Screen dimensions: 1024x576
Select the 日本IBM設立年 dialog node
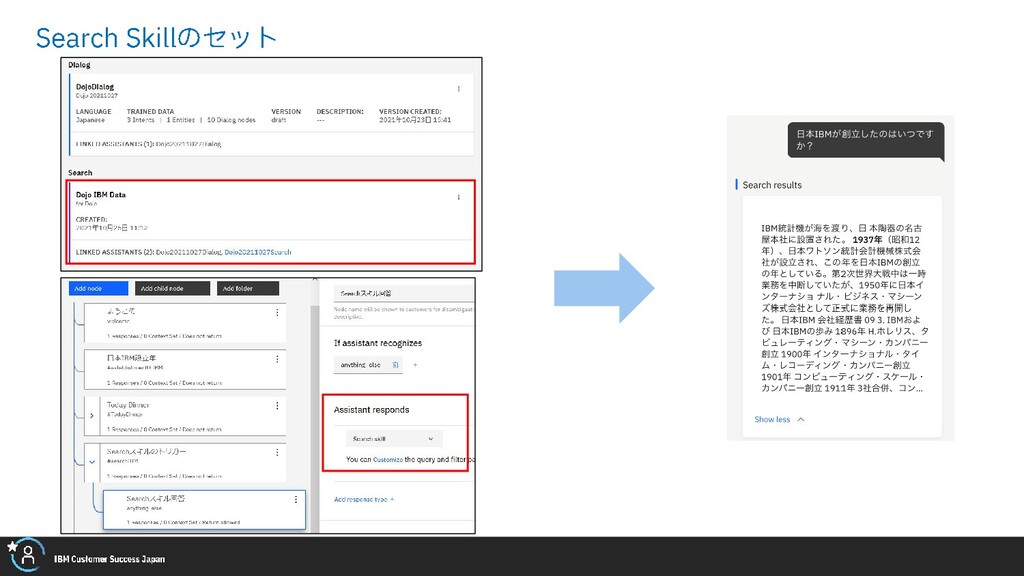coord(185,370)
